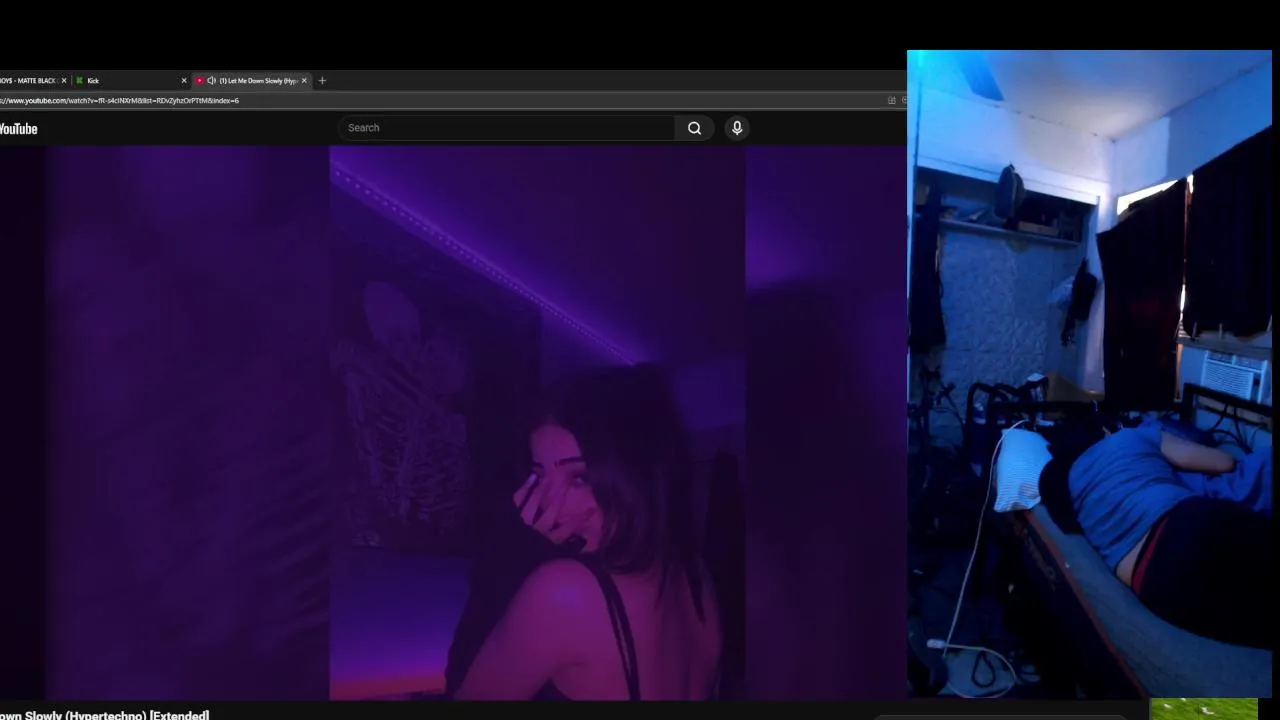Switch to the MATTE BLACK tab
Viewport: 1280px width, 720px height.
(34, 80)
